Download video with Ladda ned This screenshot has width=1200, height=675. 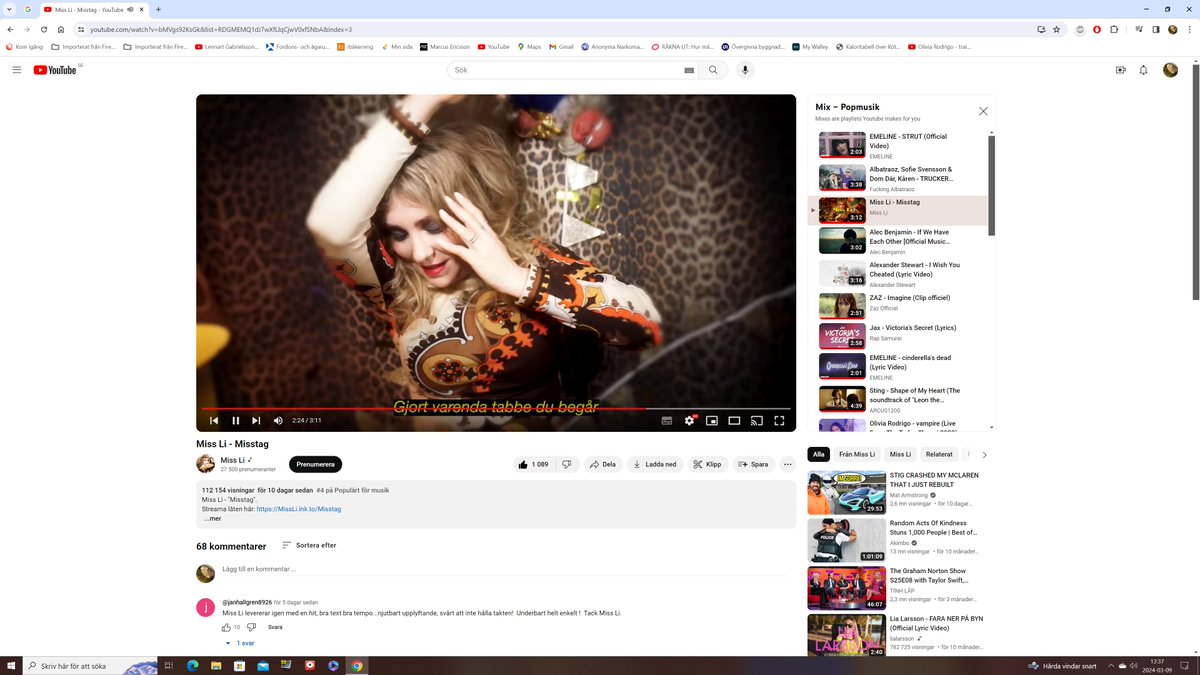pyautogui.click(x=655, y=464)
